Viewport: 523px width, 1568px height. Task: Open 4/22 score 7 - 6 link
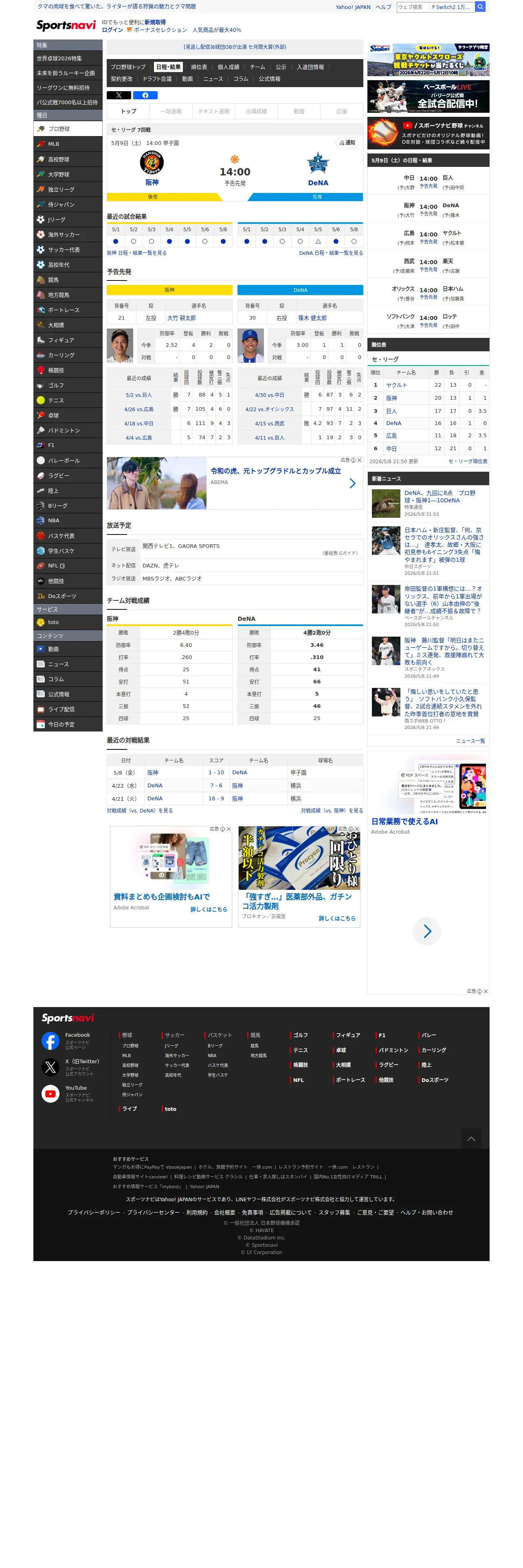pos(216,786)
